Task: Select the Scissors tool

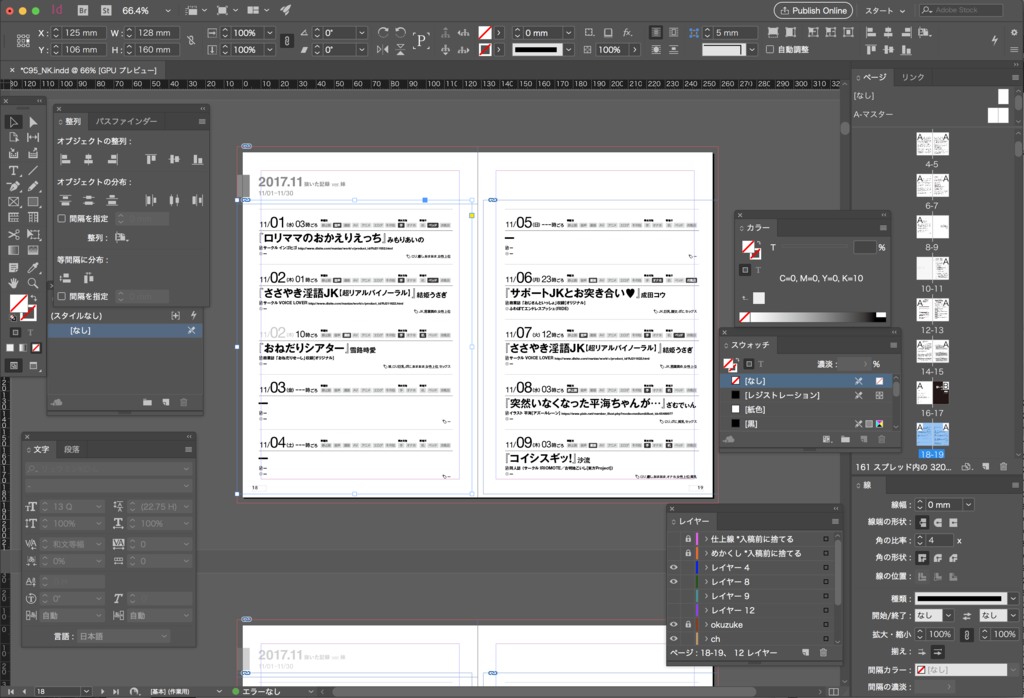Action: click(13, 234)
